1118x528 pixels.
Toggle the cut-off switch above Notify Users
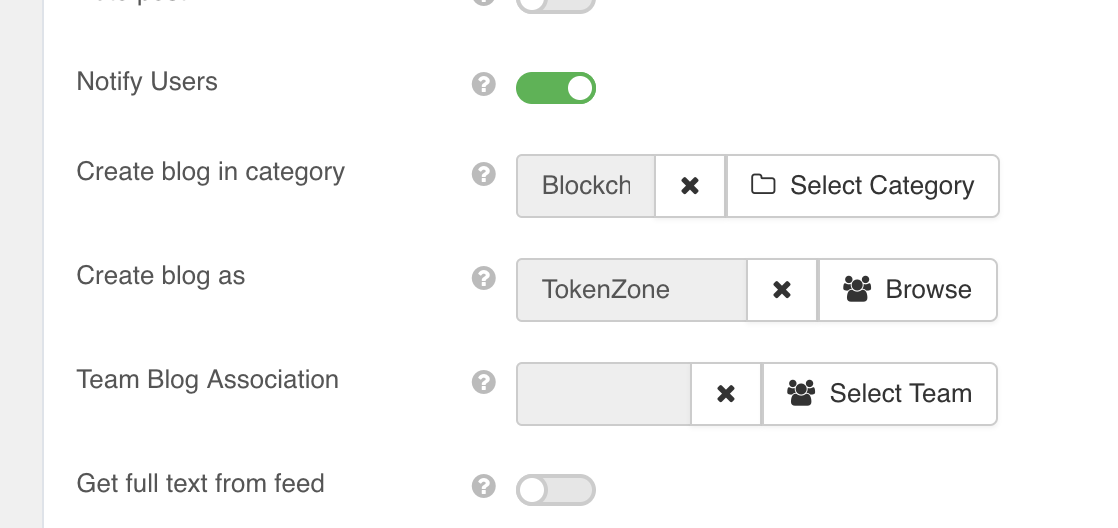click(x=556, y=4)
